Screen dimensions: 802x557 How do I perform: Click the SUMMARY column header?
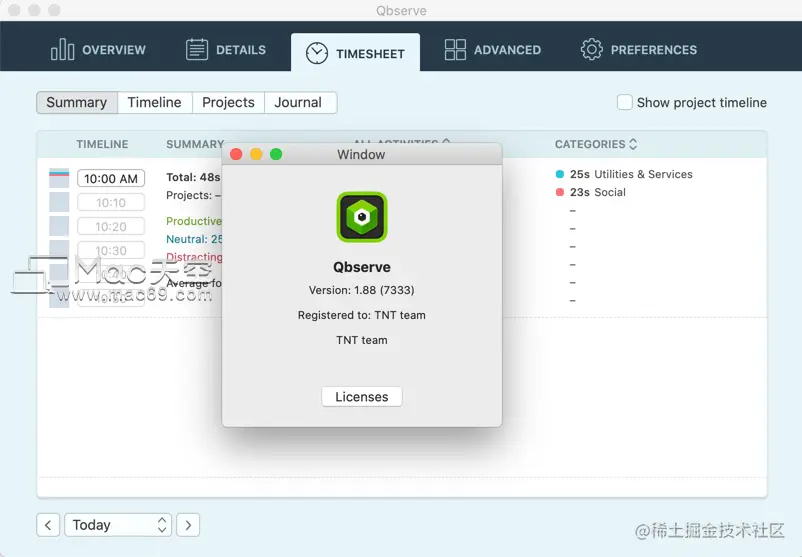click(x=195, y=144)
